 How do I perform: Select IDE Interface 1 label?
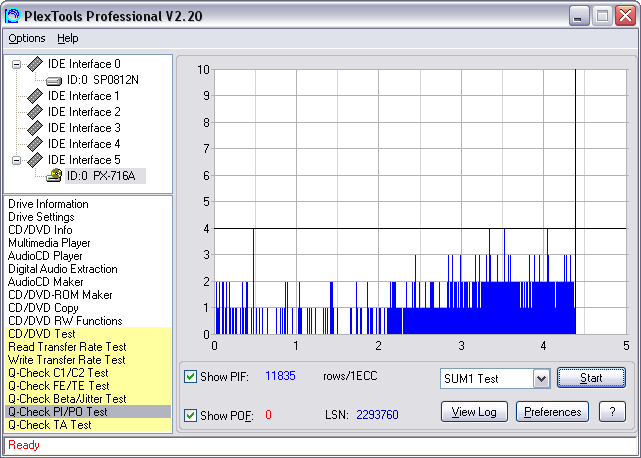(84, 96)
